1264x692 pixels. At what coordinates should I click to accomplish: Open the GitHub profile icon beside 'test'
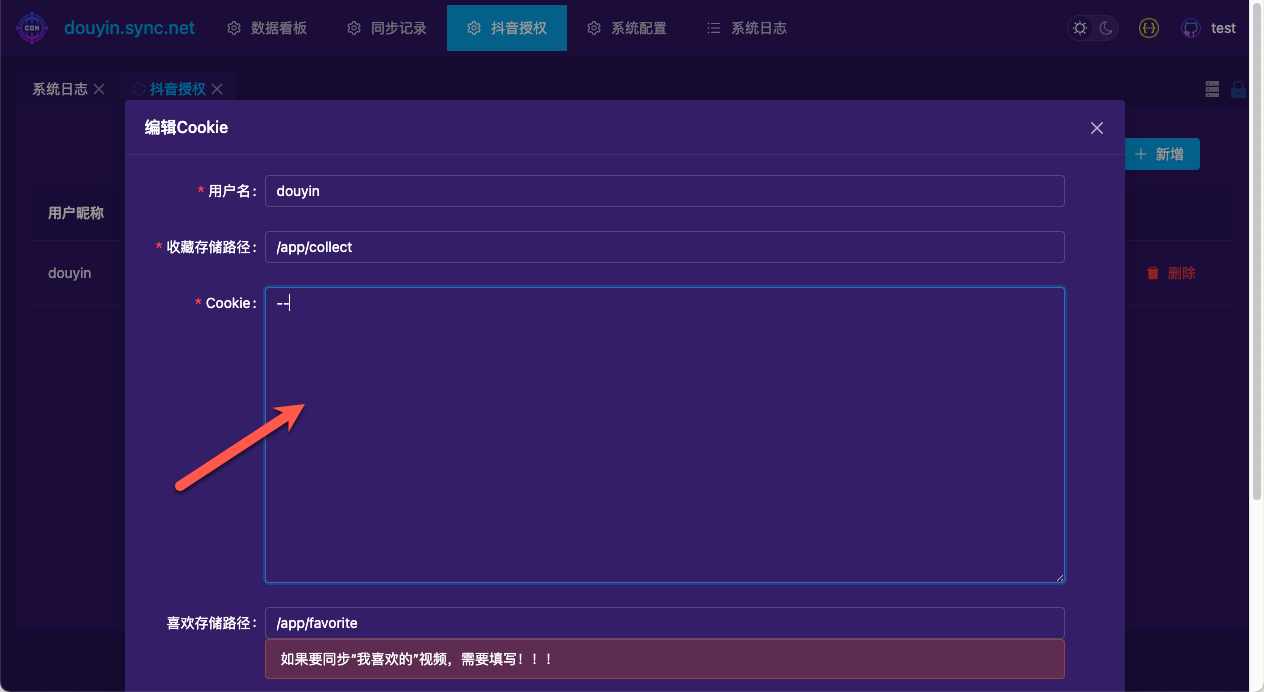pos(1189,28)
